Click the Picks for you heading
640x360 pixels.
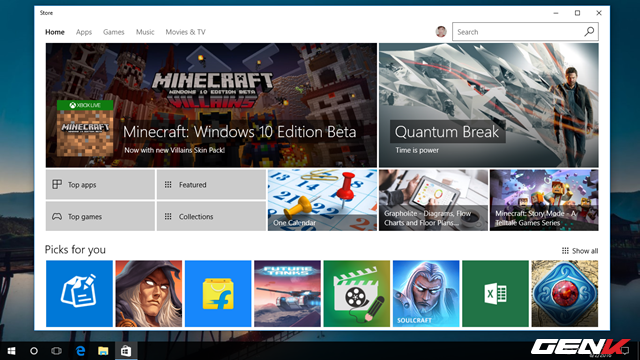(x=75, y=249)
